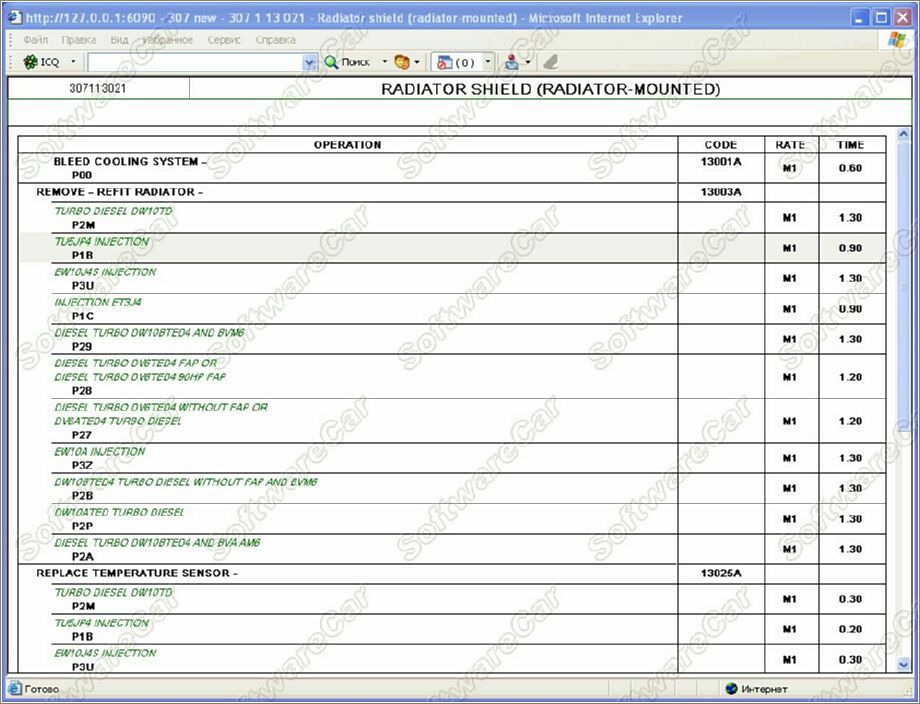The height and width of the screenshot is (704, 920).
Task: Click the user contact toolbar icon
Action: 512,62
